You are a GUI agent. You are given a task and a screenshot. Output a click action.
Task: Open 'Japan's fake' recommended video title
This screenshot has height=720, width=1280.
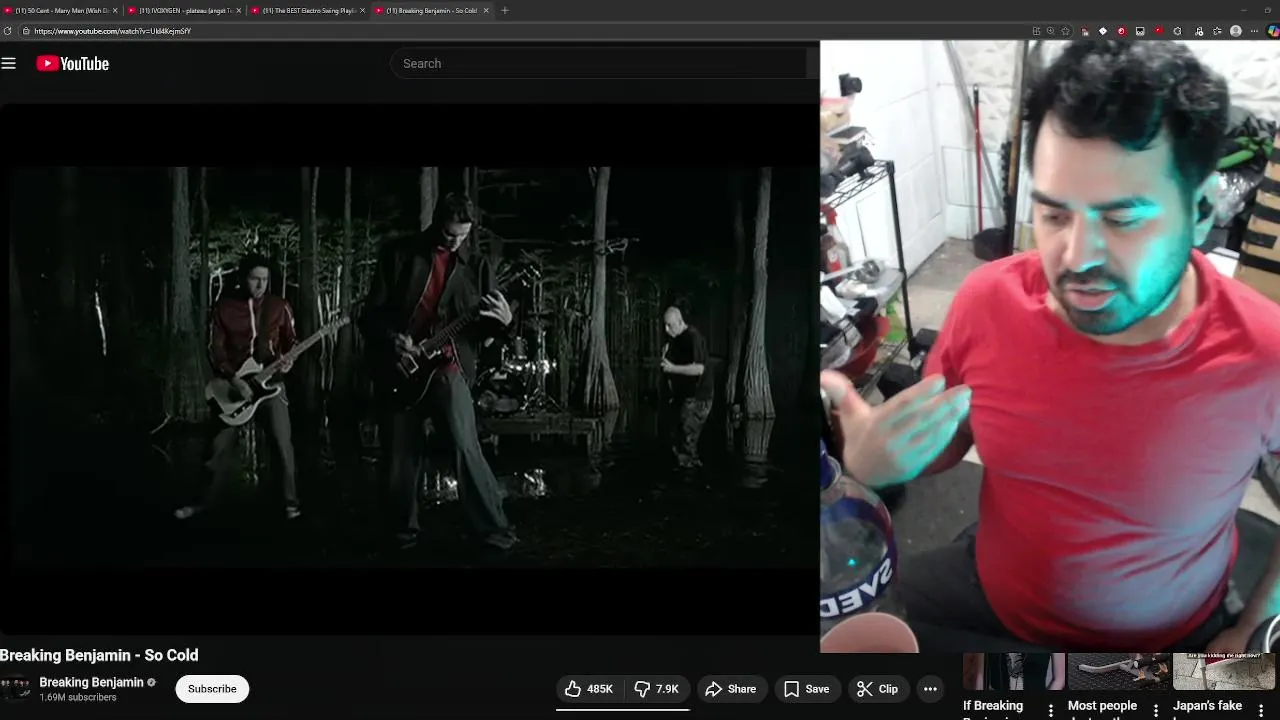(1207, 706)
